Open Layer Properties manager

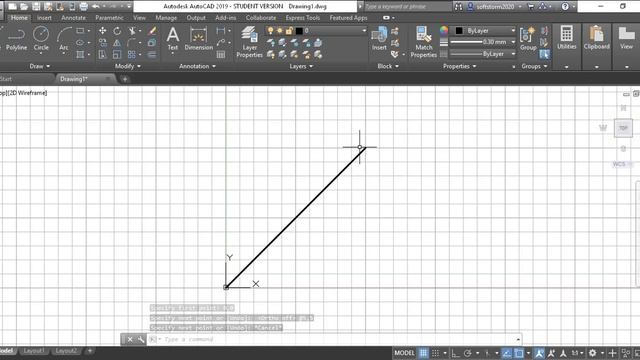click(249, 42)
